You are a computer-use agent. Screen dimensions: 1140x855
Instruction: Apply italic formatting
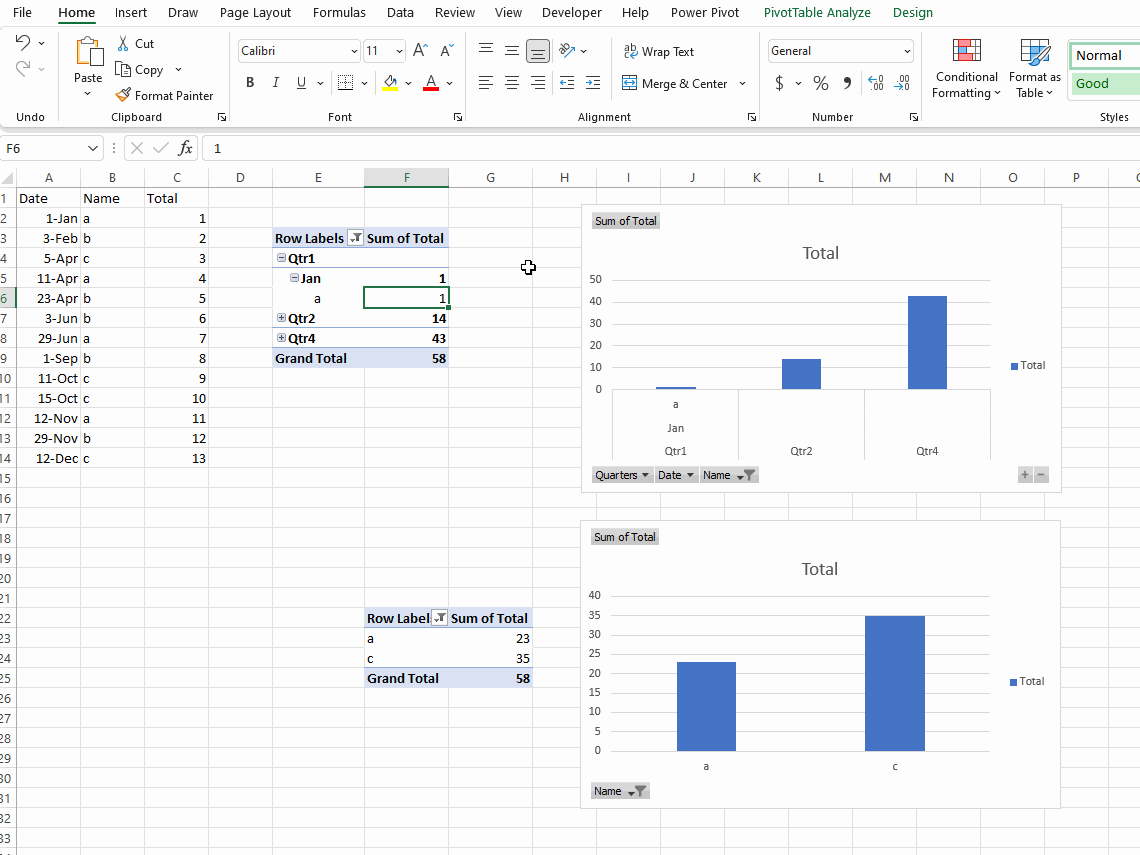(x=275, y=82)
